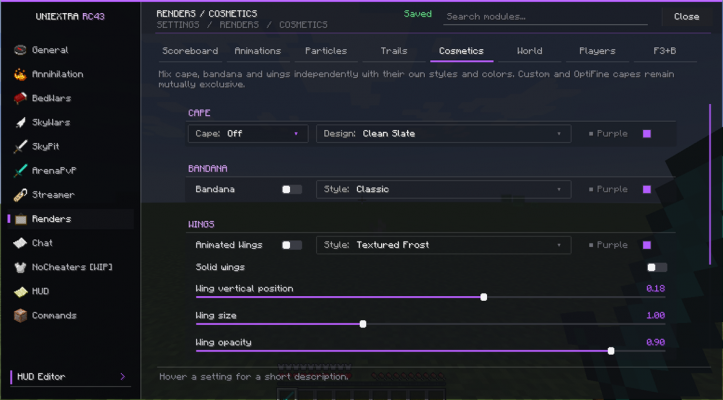Click the BedWars bed icon
This screenshot has width=723, height=400.
pyautogui.click(x=20, y=98)
